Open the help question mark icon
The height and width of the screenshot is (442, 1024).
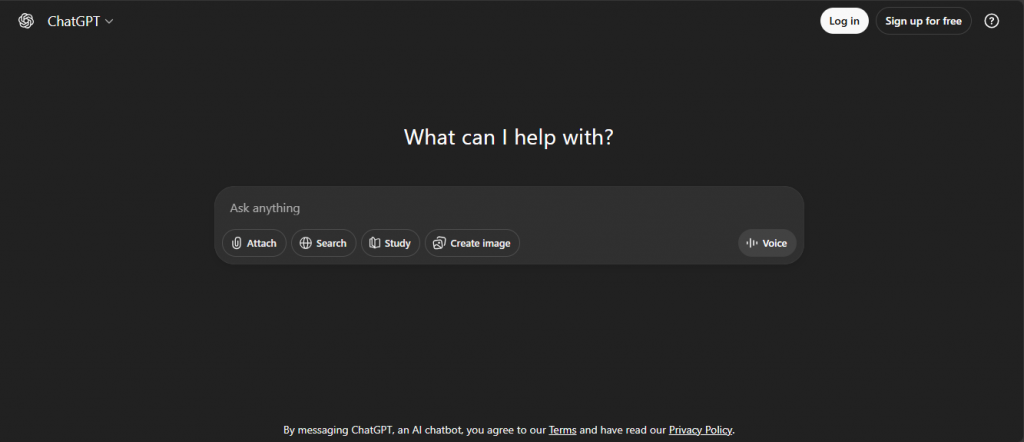991,21
